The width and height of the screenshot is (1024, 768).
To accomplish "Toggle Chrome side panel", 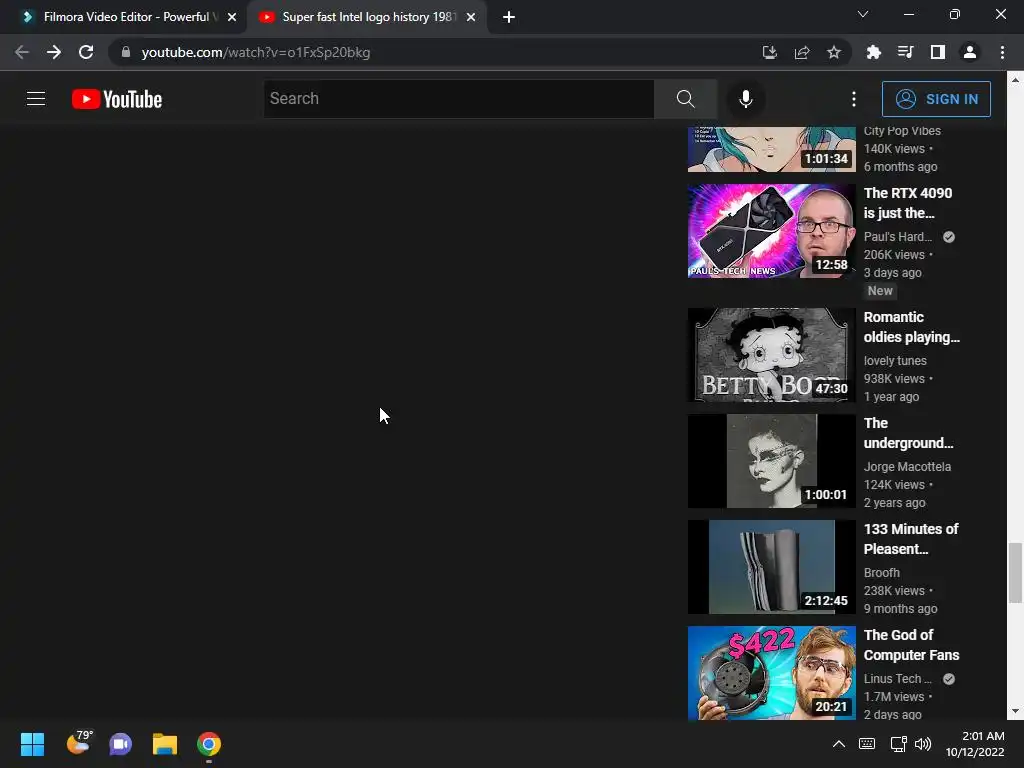I will [x=938, y=52].
